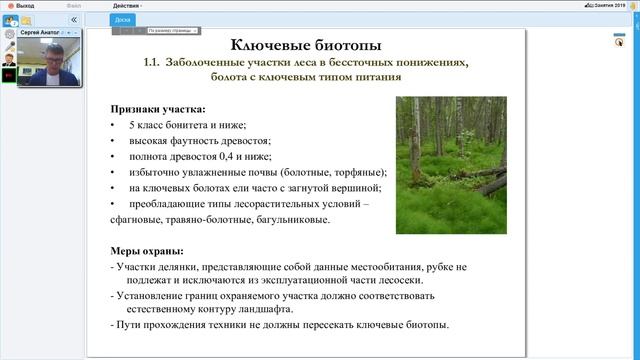This screenshot has width=640, height=360.
Task: Select the black video thumbnail in sidebar
Action: 9,76
